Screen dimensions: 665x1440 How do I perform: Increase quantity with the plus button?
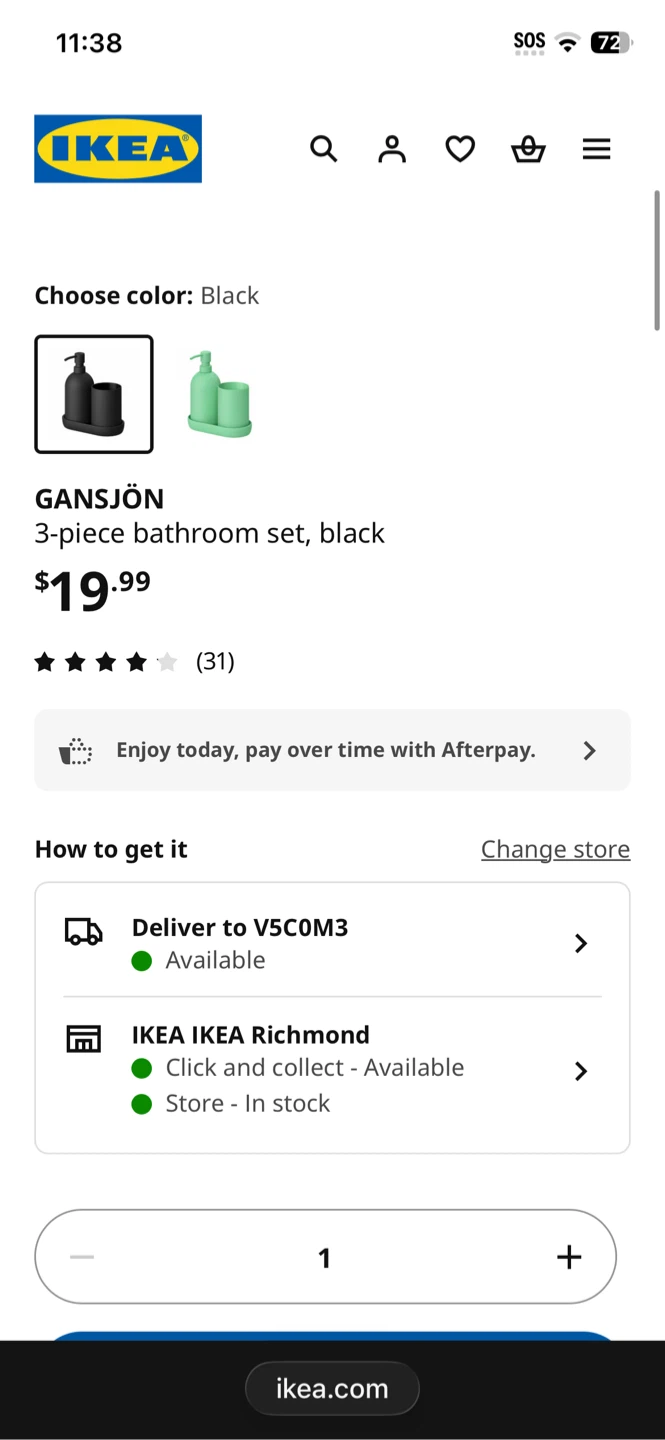tap(568, 1257)
